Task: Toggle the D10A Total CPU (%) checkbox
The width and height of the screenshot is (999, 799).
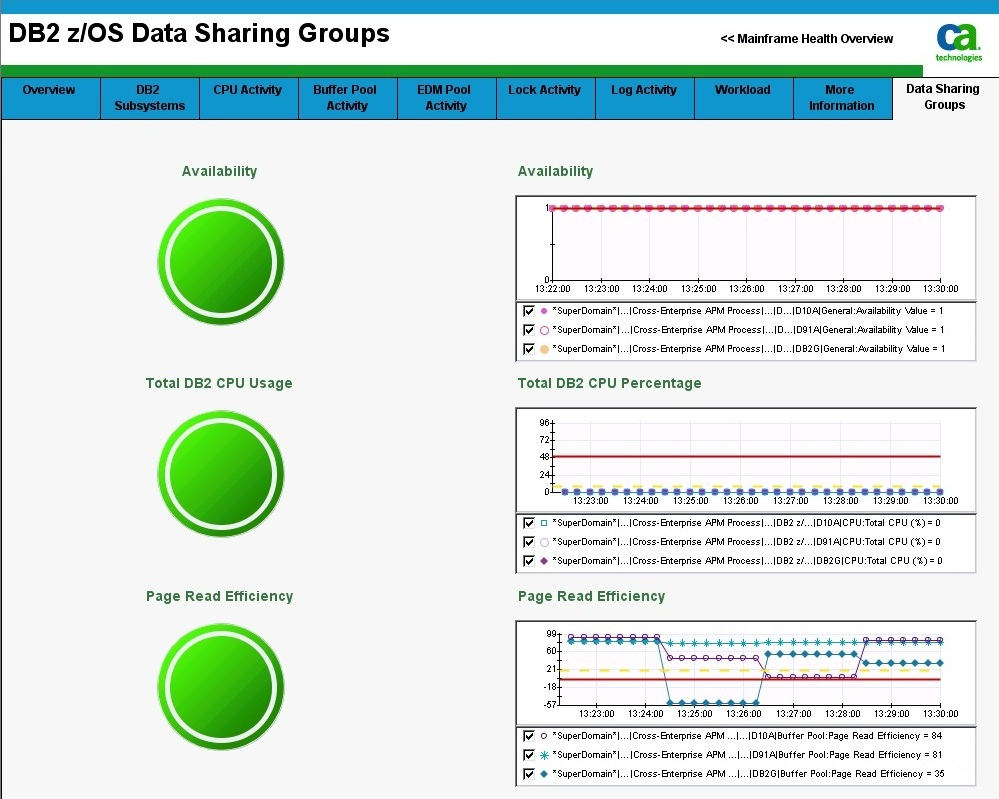Action: point(528,523)
